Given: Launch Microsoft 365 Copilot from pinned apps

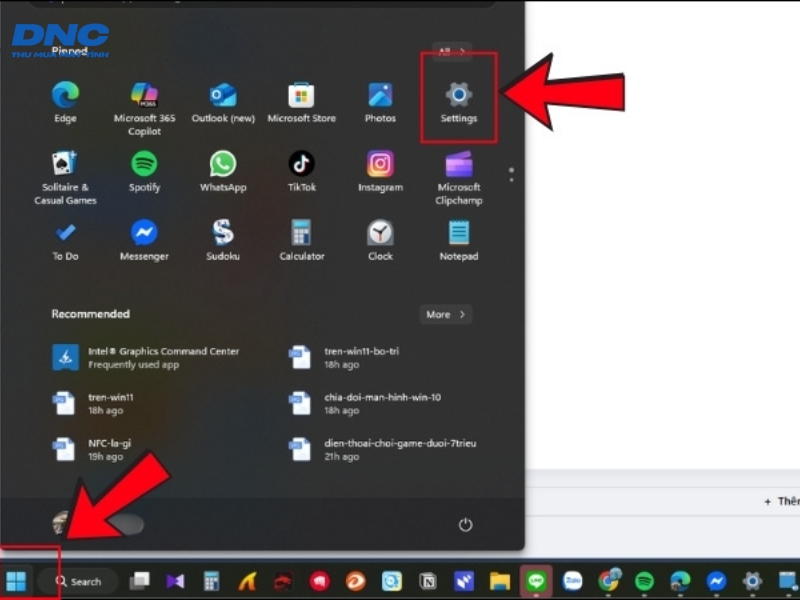Looking at the screenshot, I should pos(144,109).
